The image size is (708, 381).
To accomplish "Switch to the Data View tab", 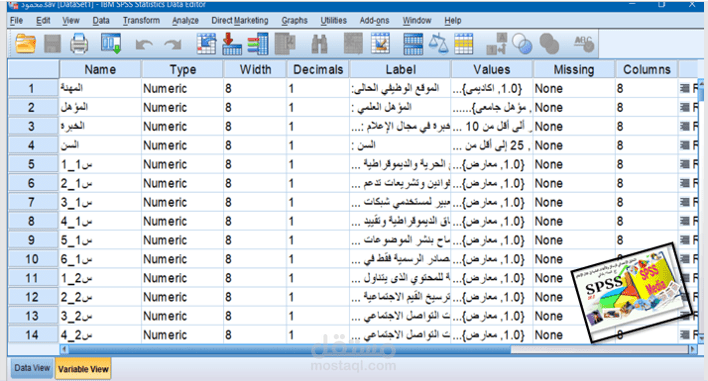I will (32, 368).
